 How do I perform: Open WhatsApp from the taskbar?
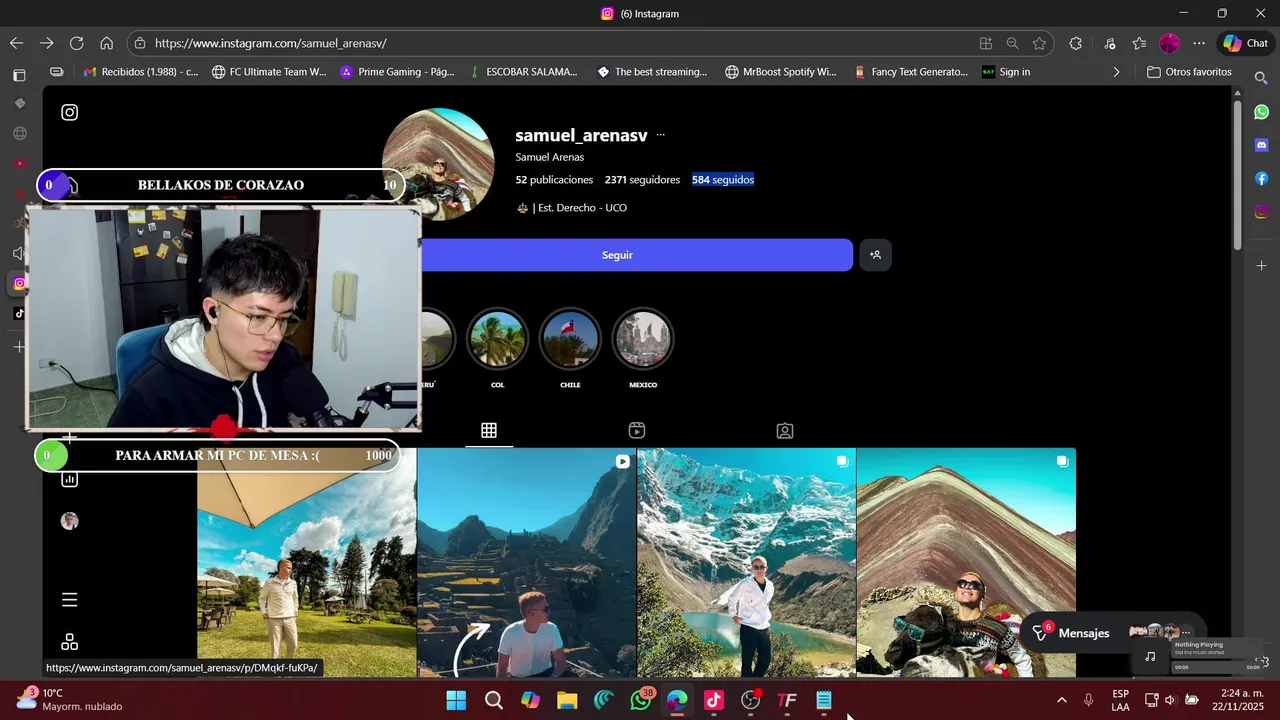click(x=641, y=700)
